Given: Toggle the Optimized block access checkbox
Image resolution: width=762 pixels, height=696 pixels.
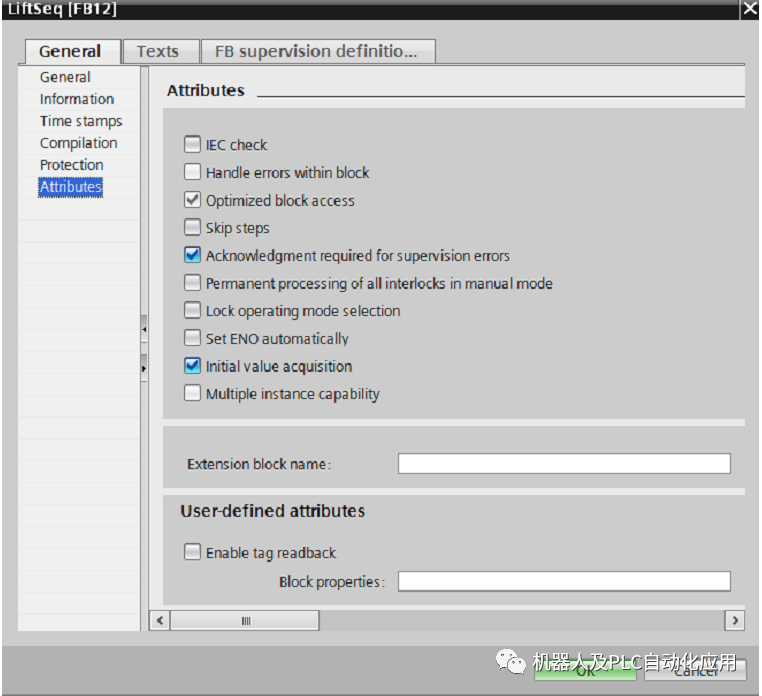Looking at the screenshot, I should (192, 200).
